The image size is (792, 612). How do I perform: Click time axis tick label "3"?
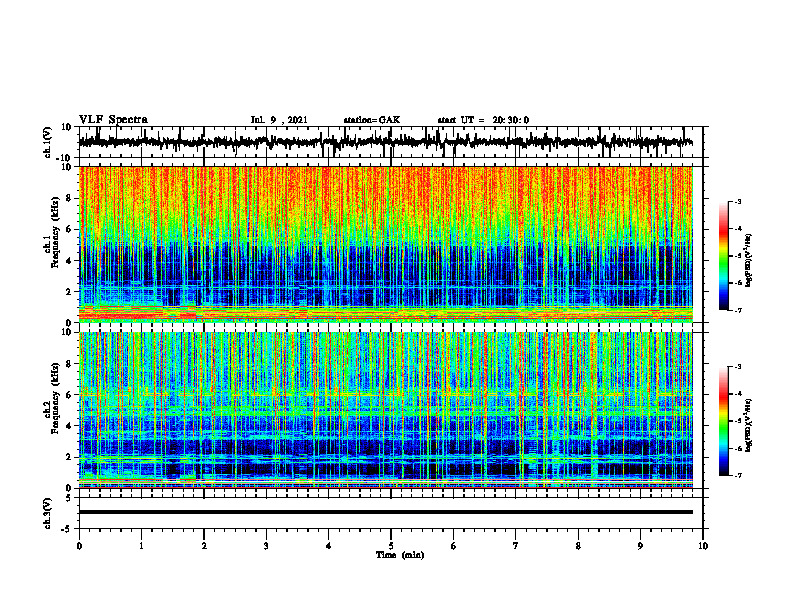coord(266,546)
